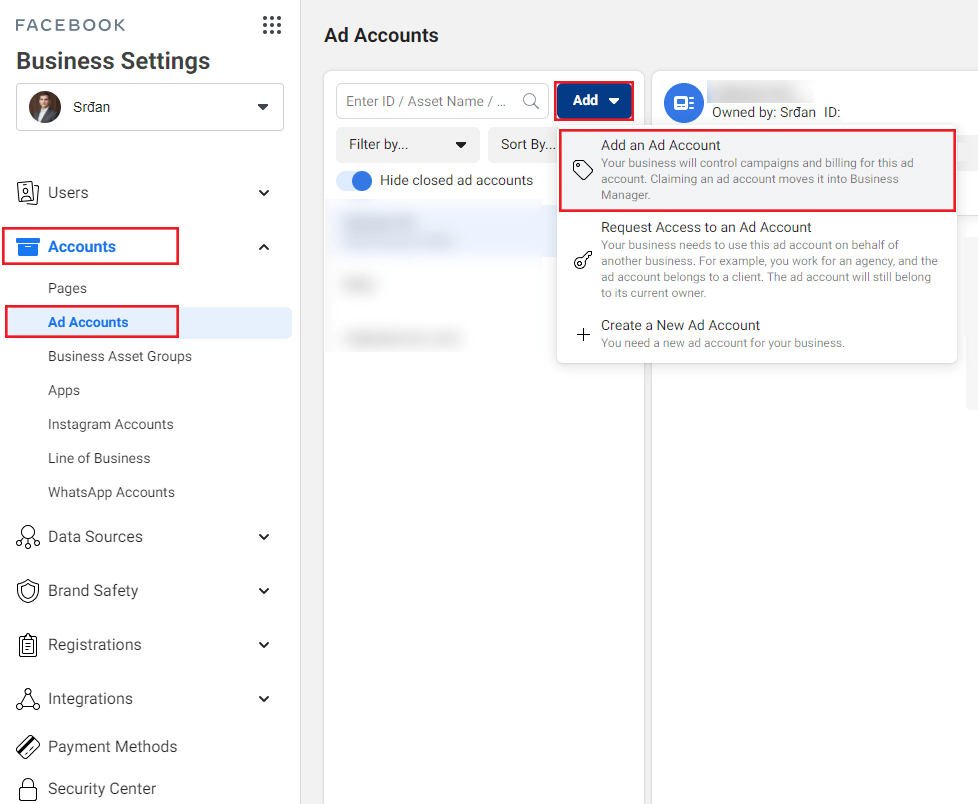Click the Data Sources nodes icon
Screen dimensions: 978x804
pos(27,537)
